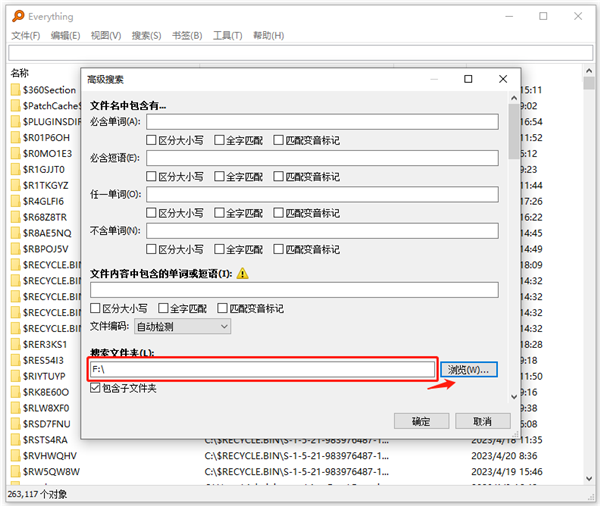Click the $RBPOJ5V folder icon

point(15,249)
